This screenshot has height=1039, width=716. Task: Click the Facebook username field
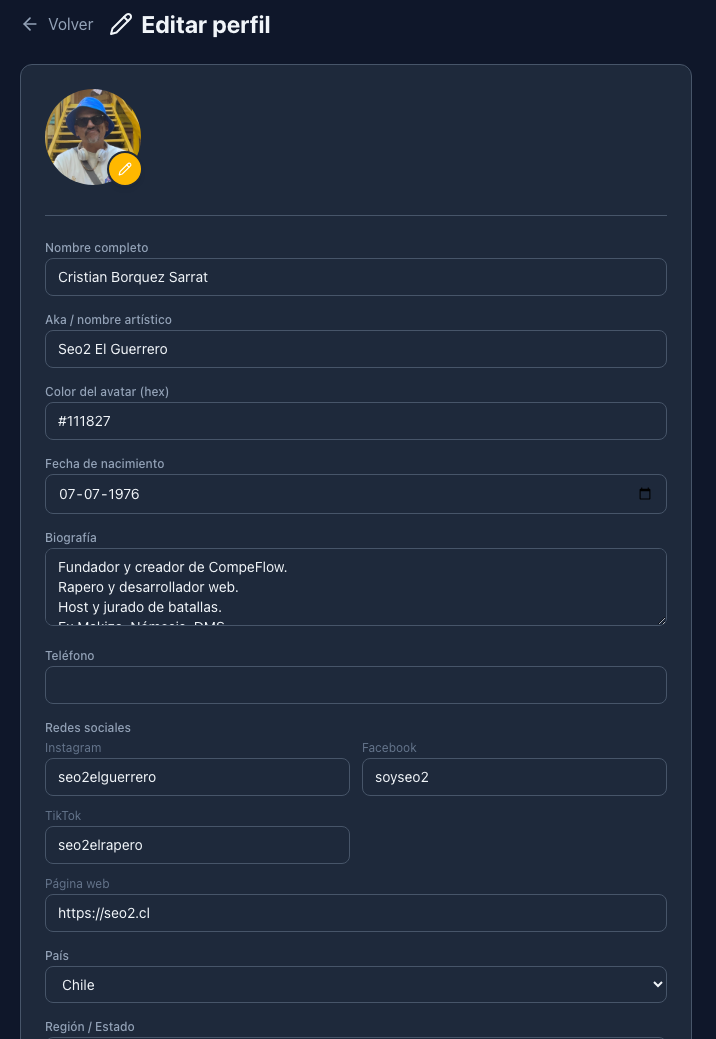point(514,777)
